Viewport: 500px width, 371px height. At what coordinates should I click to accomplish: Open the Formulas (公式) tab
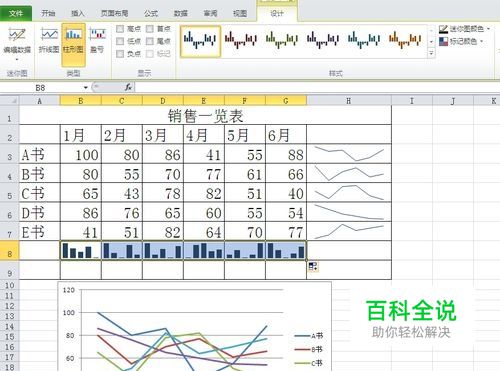click(151, 13)
